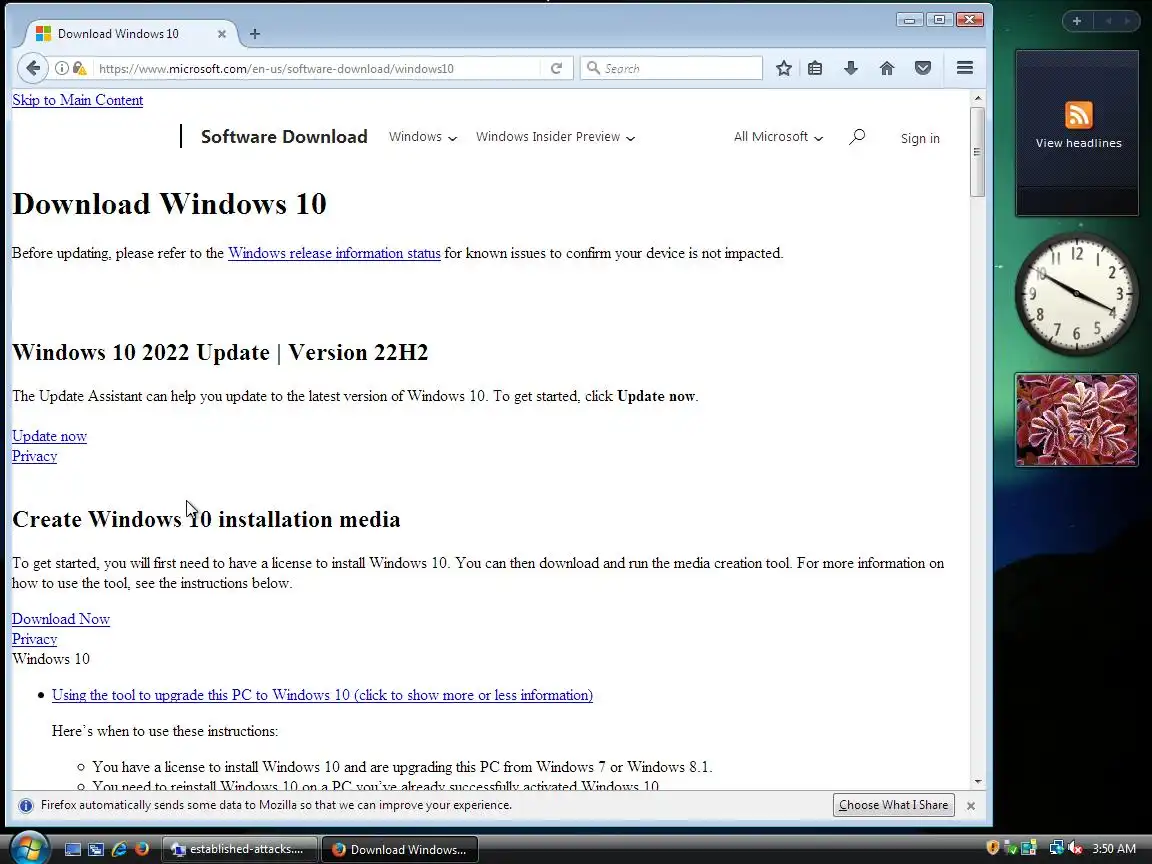Click inside the URL address bar

pyautogui.click(x=316, y=68)
